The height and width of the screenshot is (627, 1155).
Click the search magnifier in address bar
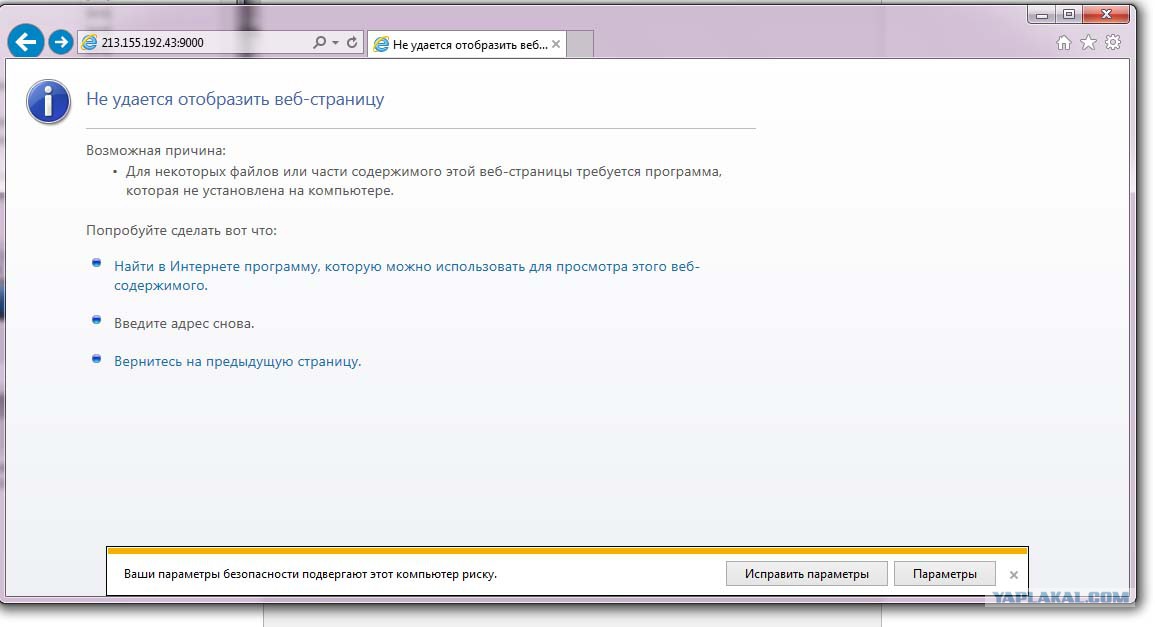[319, 42]
